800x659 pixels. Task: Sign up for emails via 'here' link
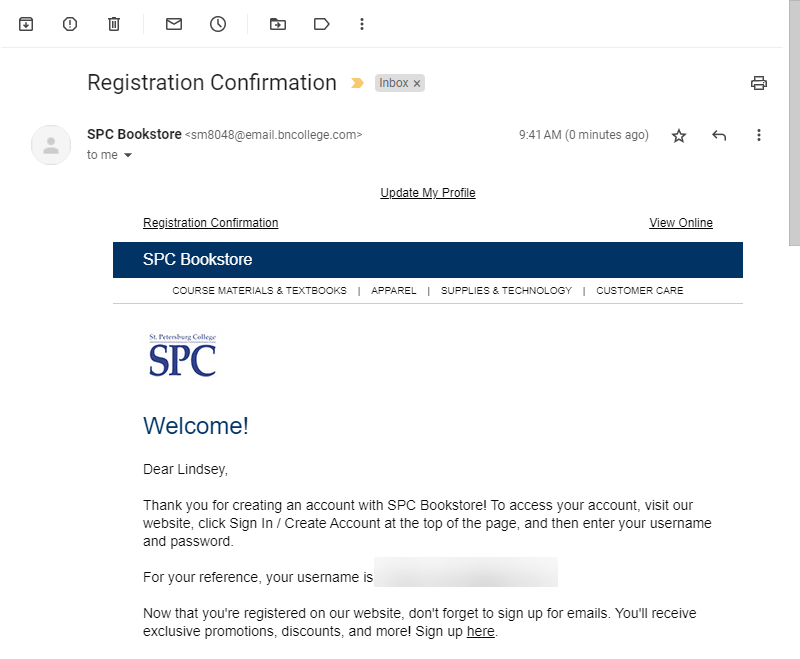pos(481,631)
